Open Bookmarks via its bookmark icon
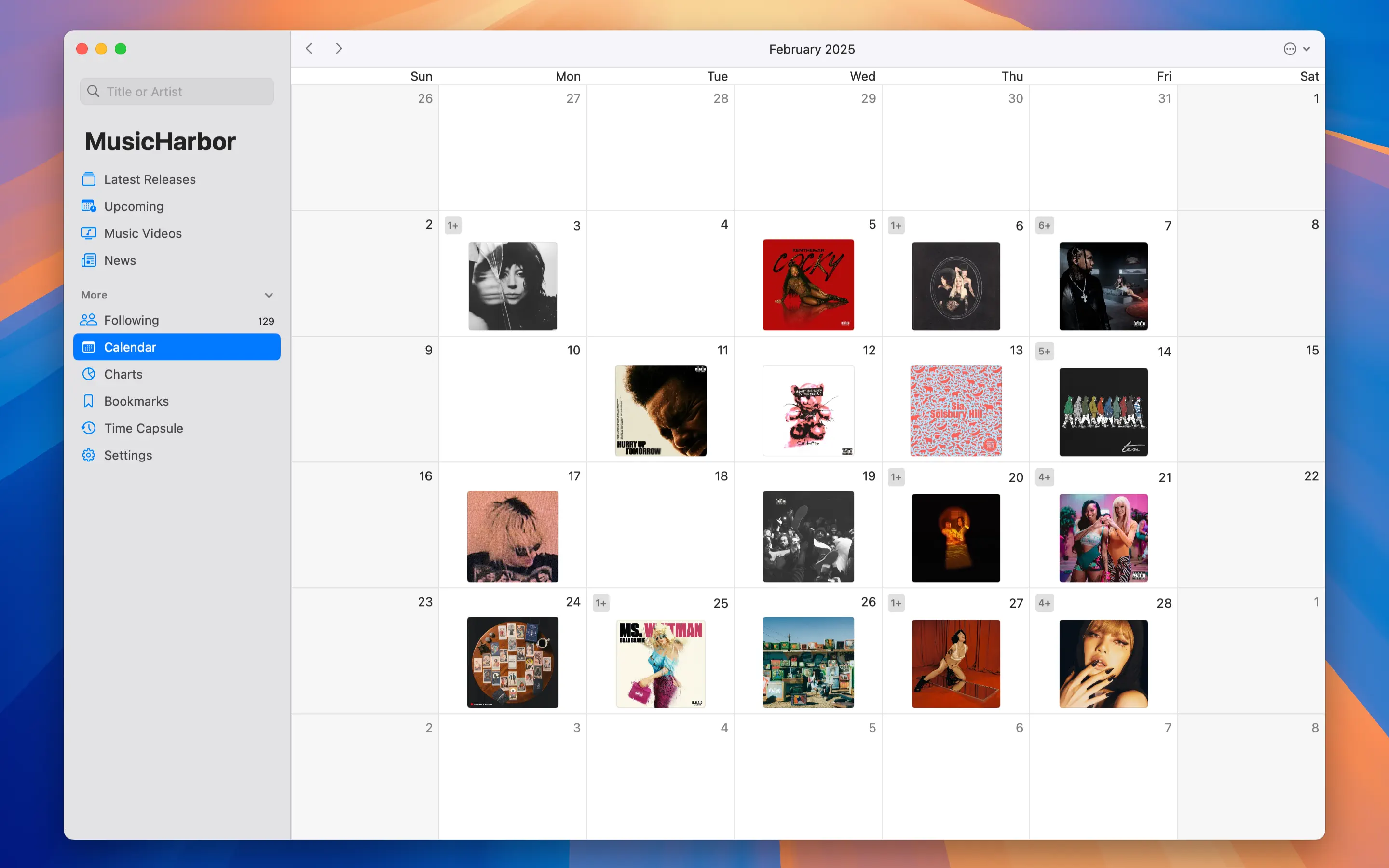This screenshot has width=1389, height=868. pyautogui.click(x=88, y=401)
